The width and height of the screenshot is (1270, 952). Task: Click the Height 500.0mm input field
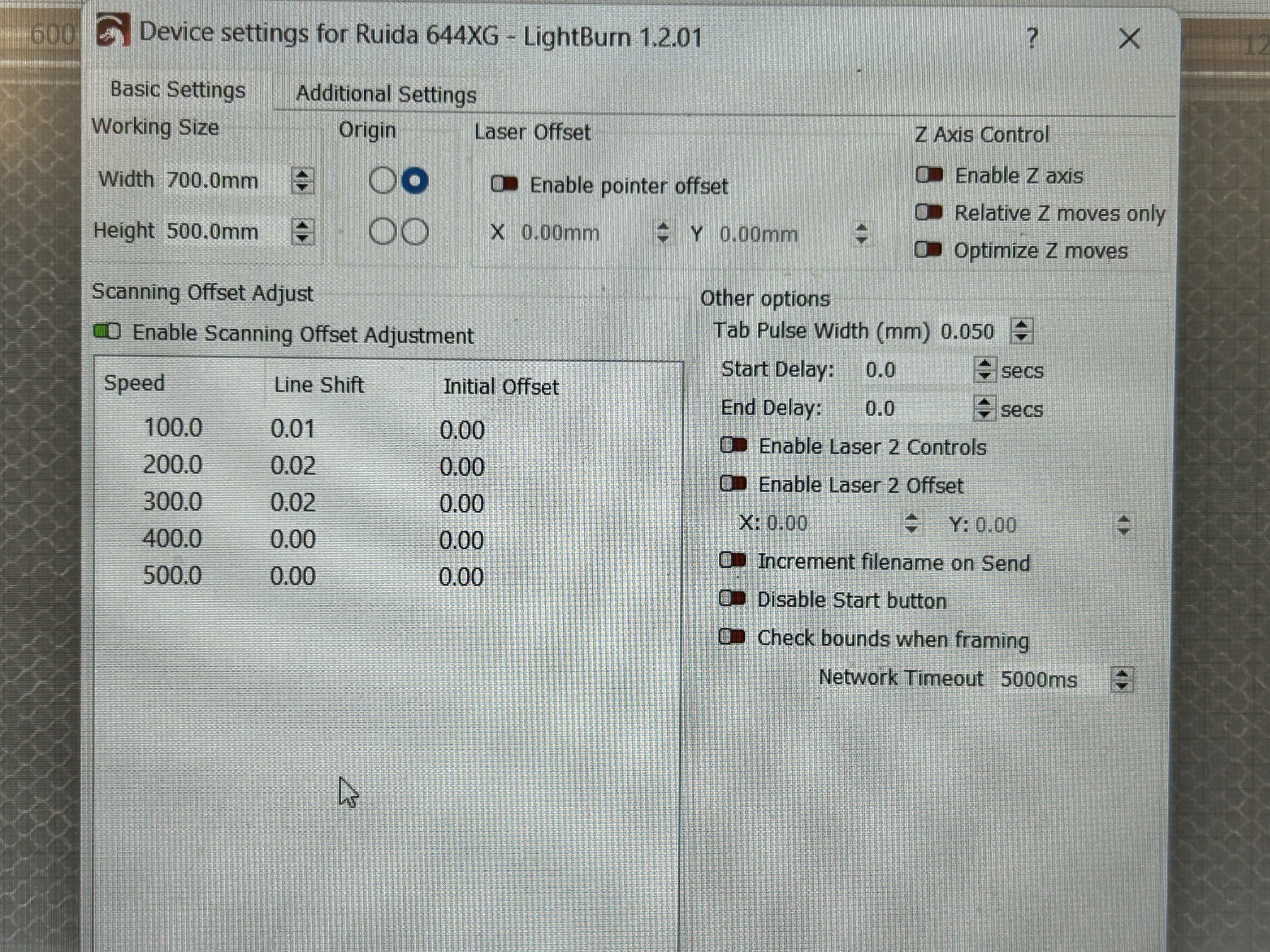coord(227,232)
